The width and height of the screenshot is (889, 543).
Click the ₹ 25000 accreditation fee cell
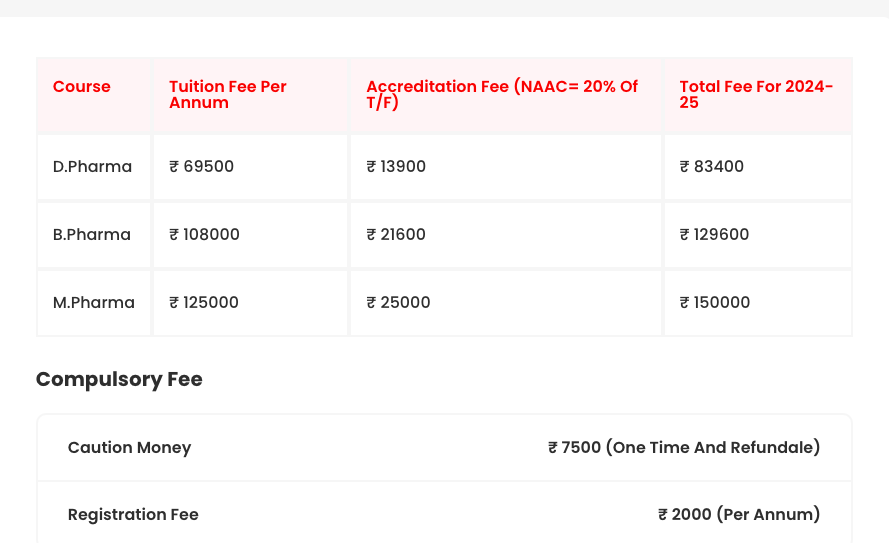[398, 303]
